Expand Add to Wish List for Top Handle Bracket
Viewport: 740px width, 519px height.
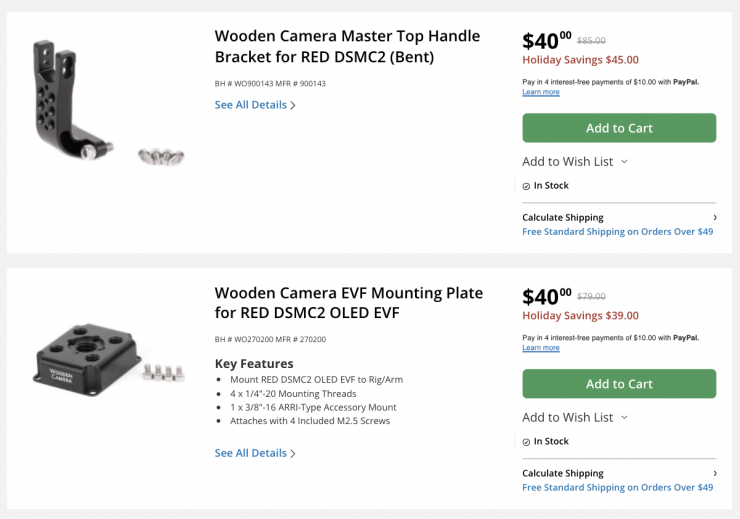[x=574, y=162]
